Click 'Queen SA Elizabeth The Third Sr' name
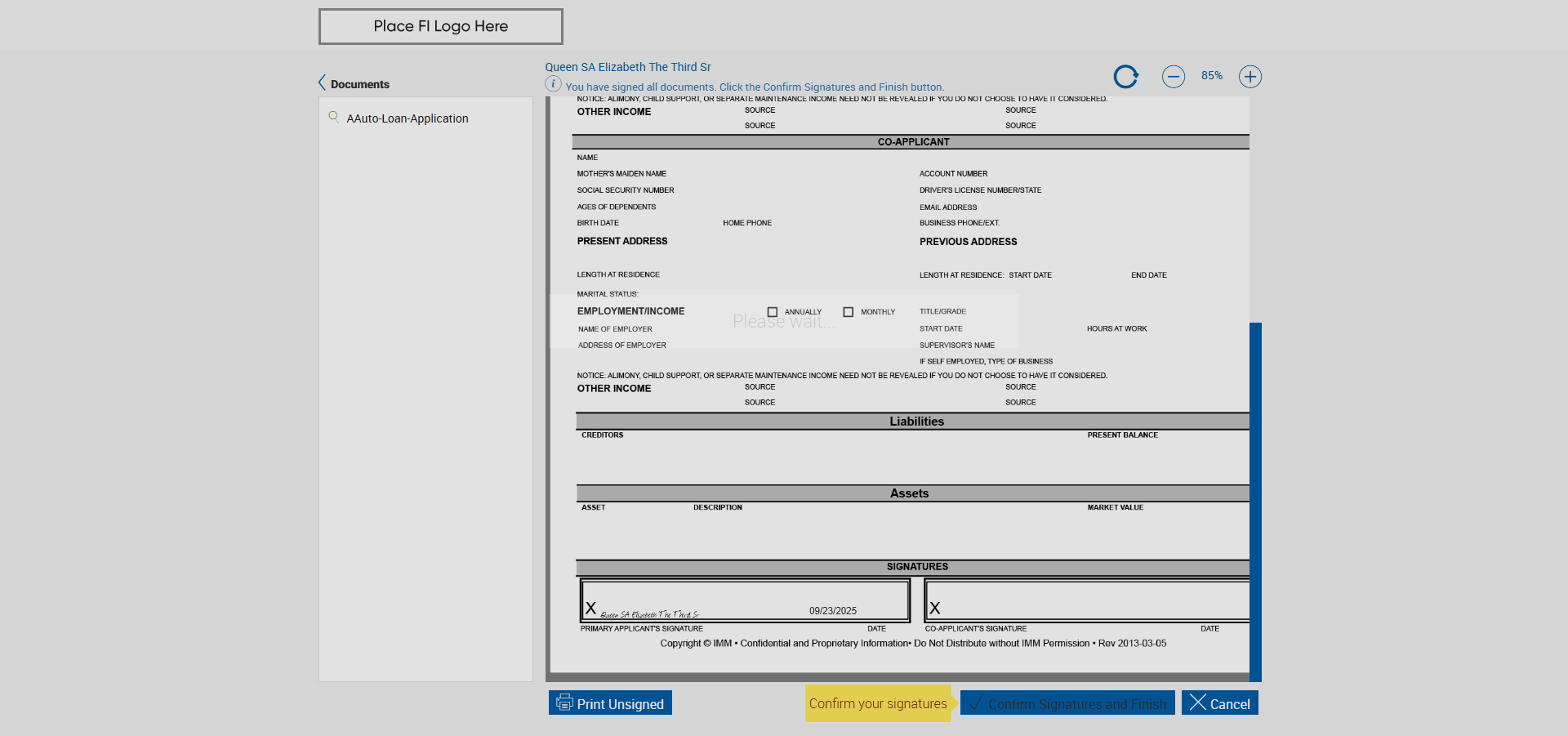 tap(628, 67)
